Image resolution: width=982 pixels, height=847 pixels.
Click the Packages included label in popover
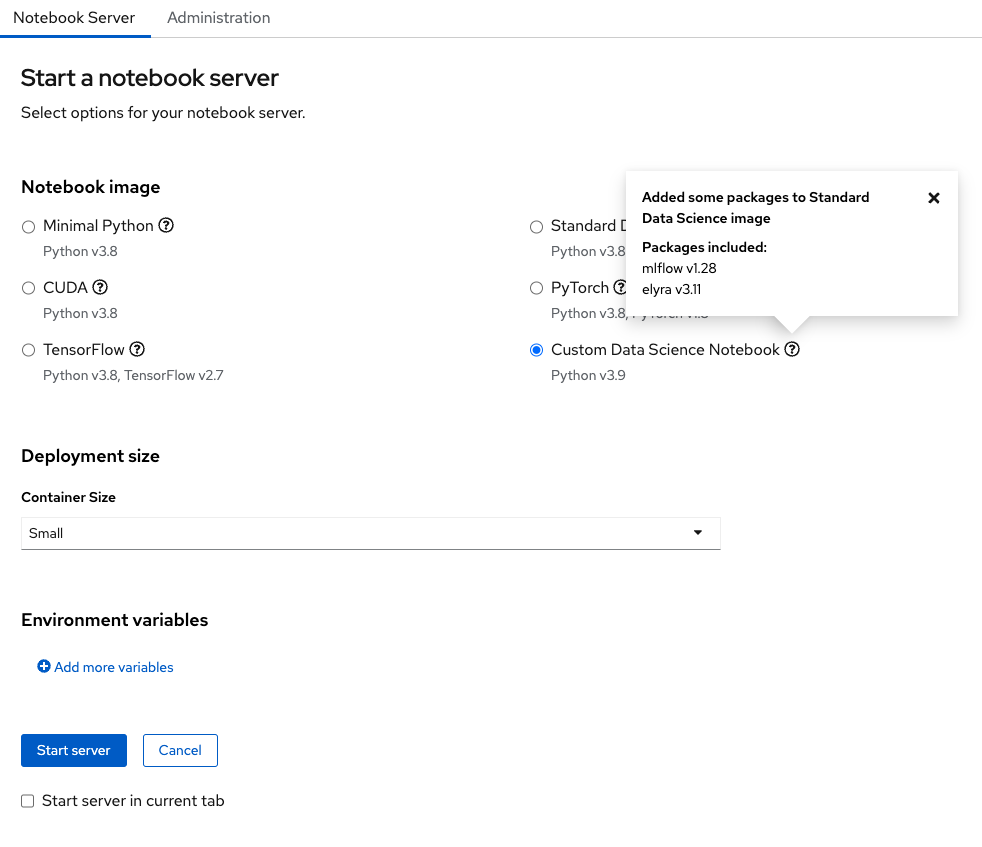(x=705, y=247)
